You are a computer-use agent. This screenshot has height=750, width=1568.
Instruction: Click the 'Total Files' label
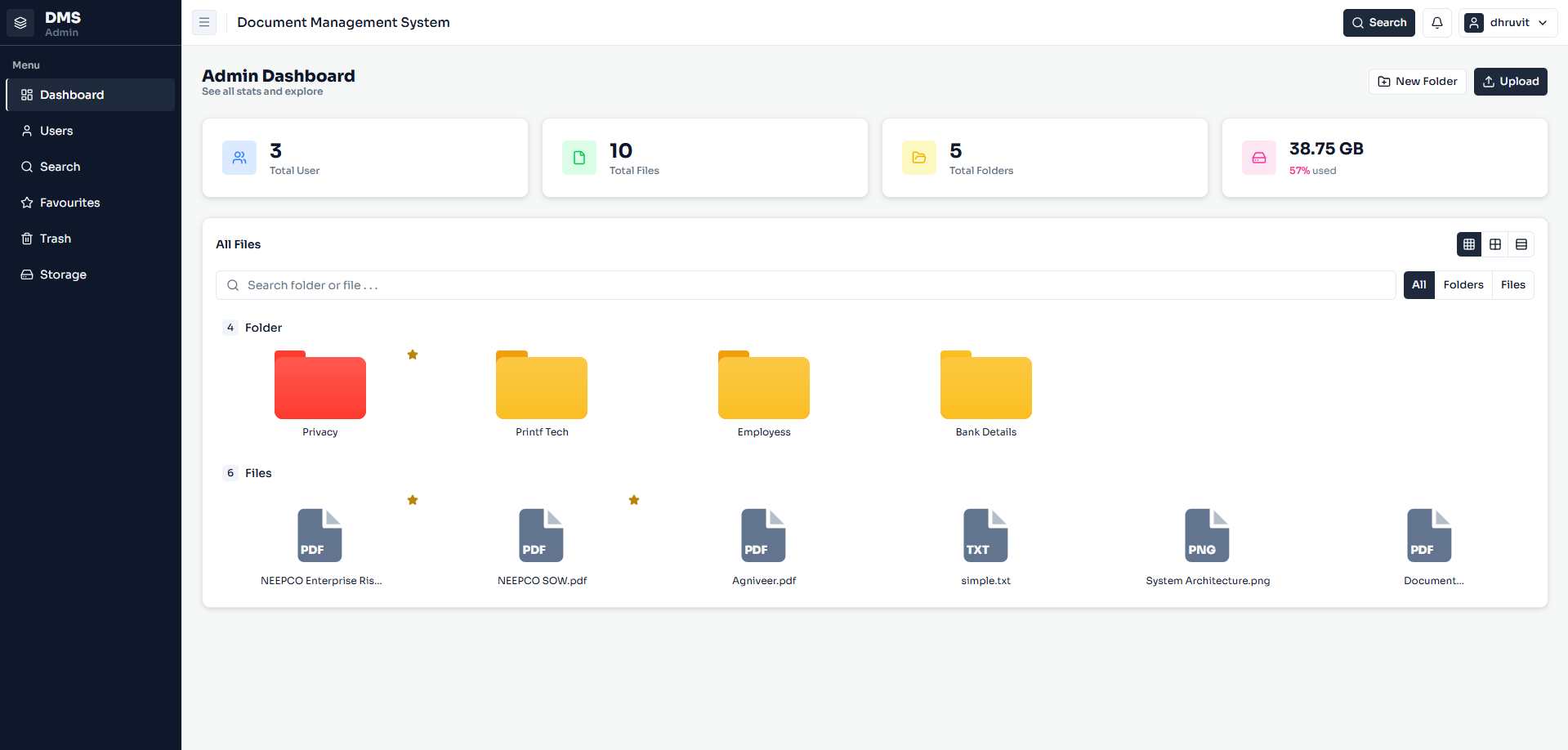[x=634, y=171]
